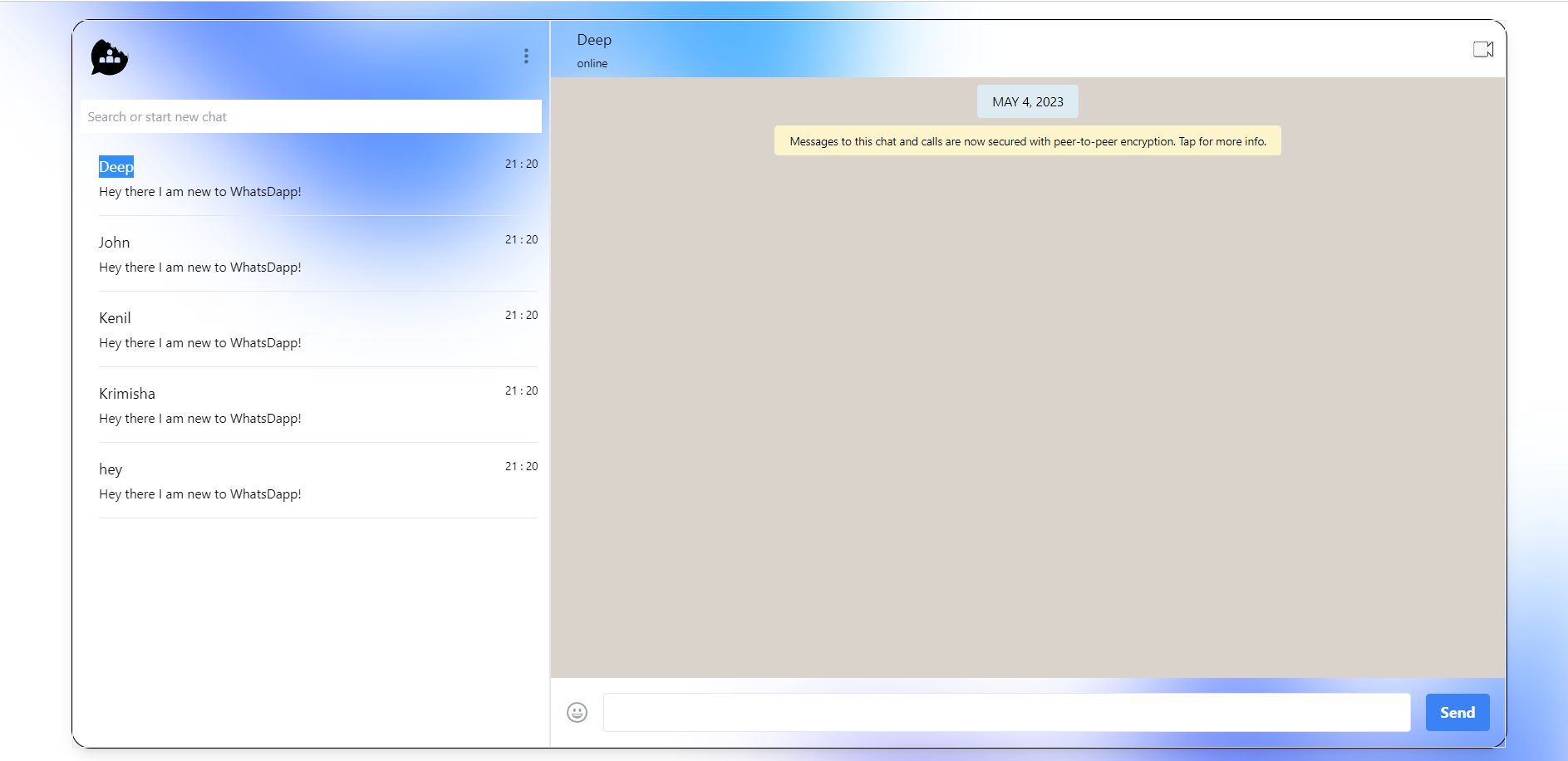Open the emoji picker
The height and width of the screenshot is (761, 1568).
click(x=577, y=712)
